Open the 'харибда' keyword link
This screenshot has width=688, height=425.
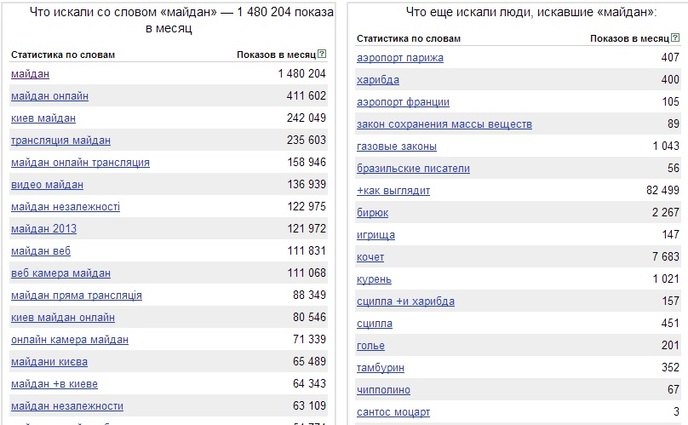pos(378,80)
